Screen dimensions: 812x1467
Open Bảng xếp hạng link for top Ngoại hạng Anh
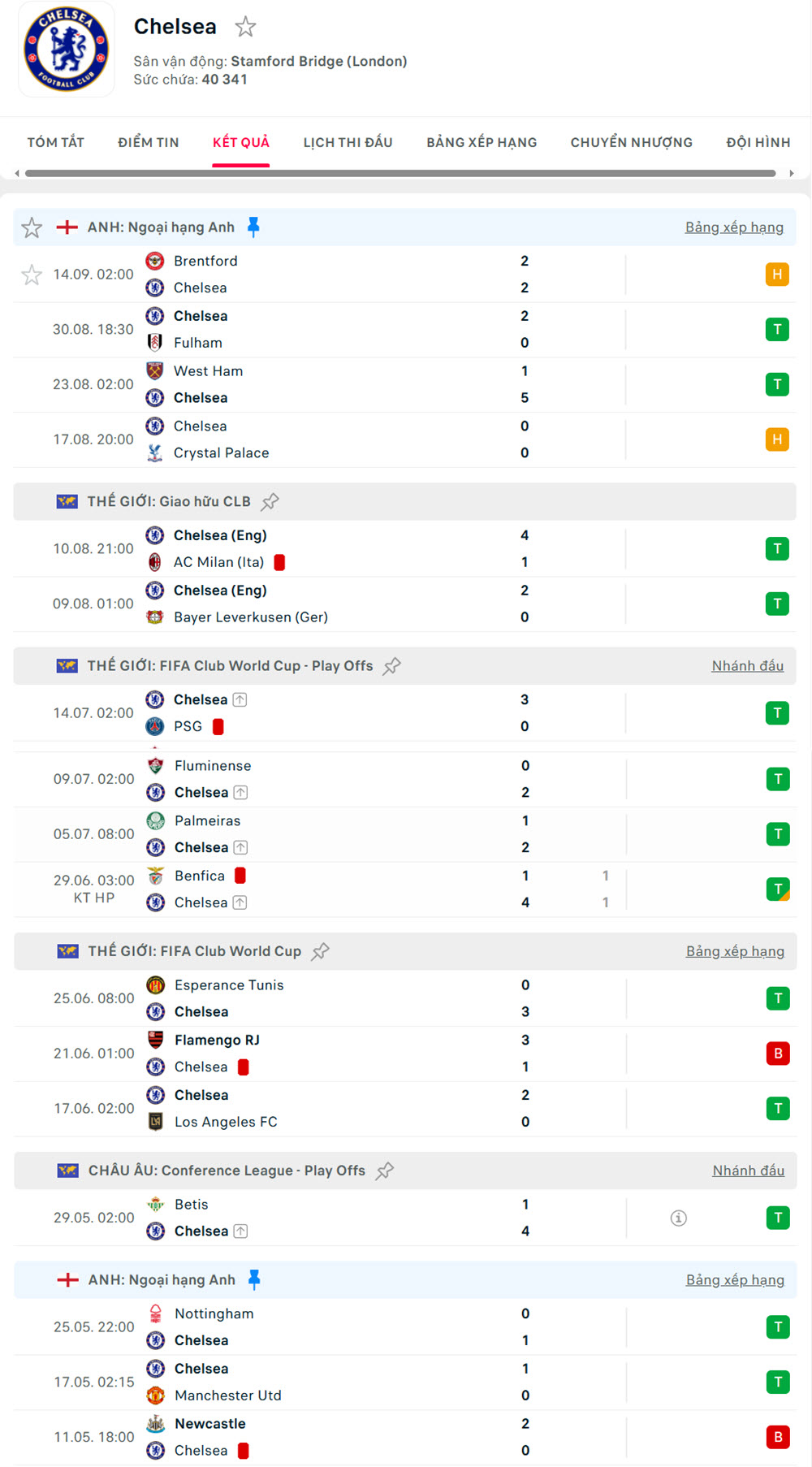point(734,227)
